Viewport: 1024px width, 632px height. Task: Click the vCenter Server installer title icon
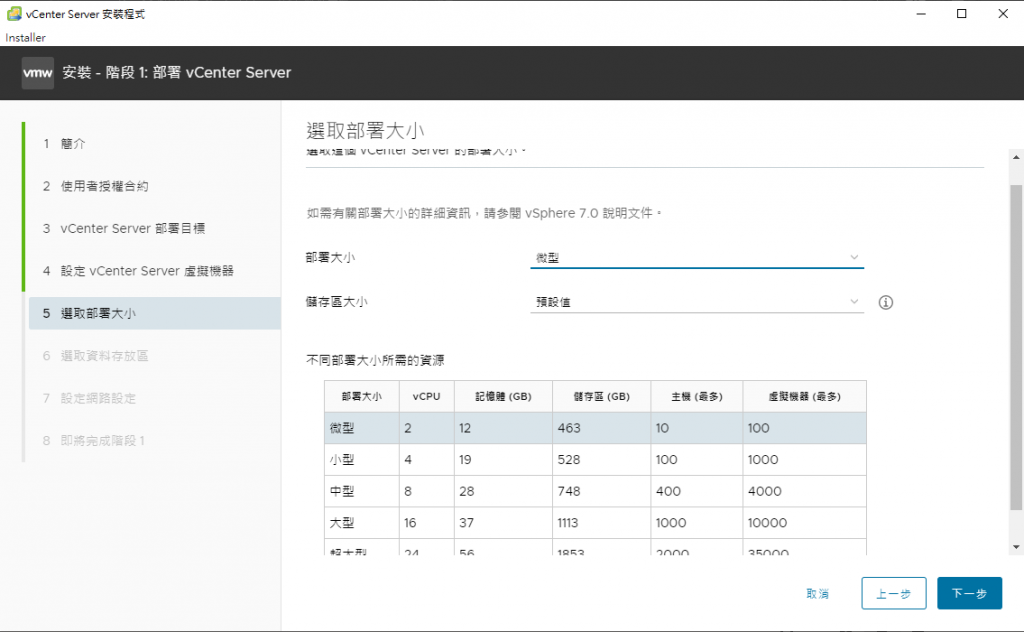pos(14,14)
